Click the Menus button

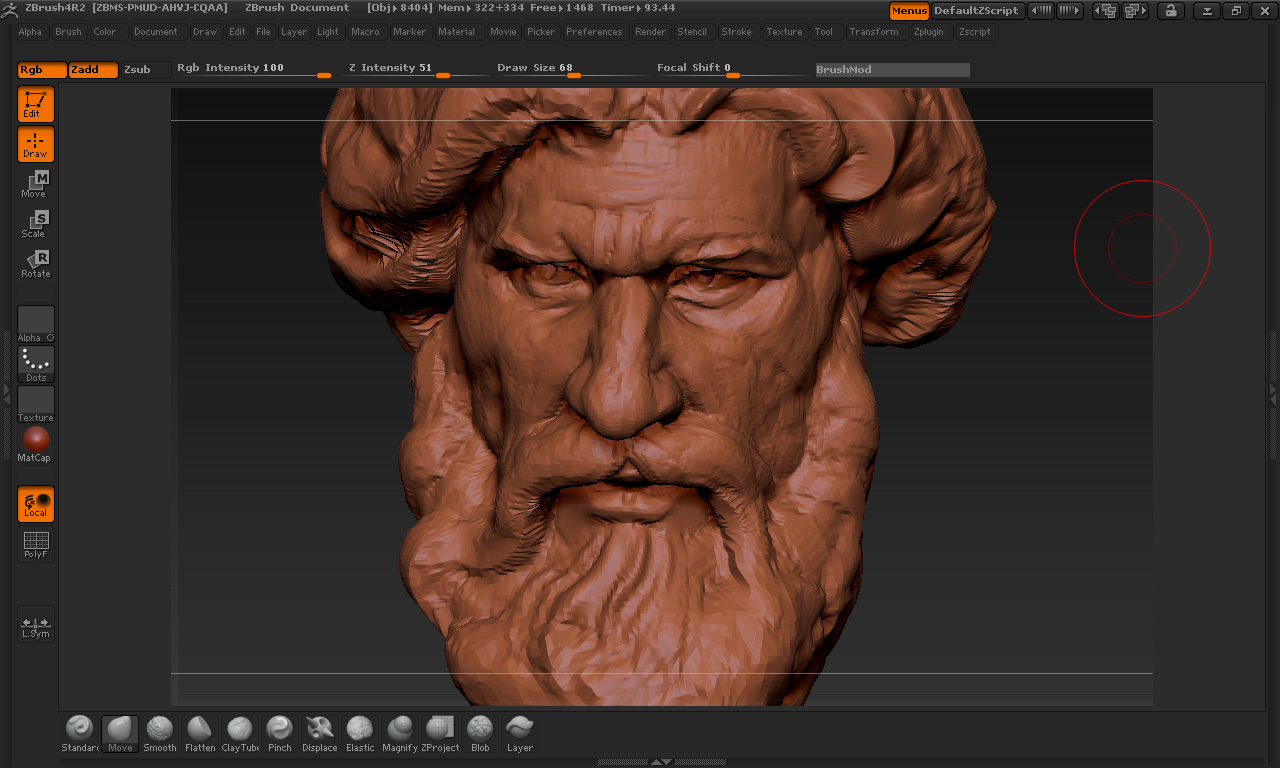pos(909,11)
